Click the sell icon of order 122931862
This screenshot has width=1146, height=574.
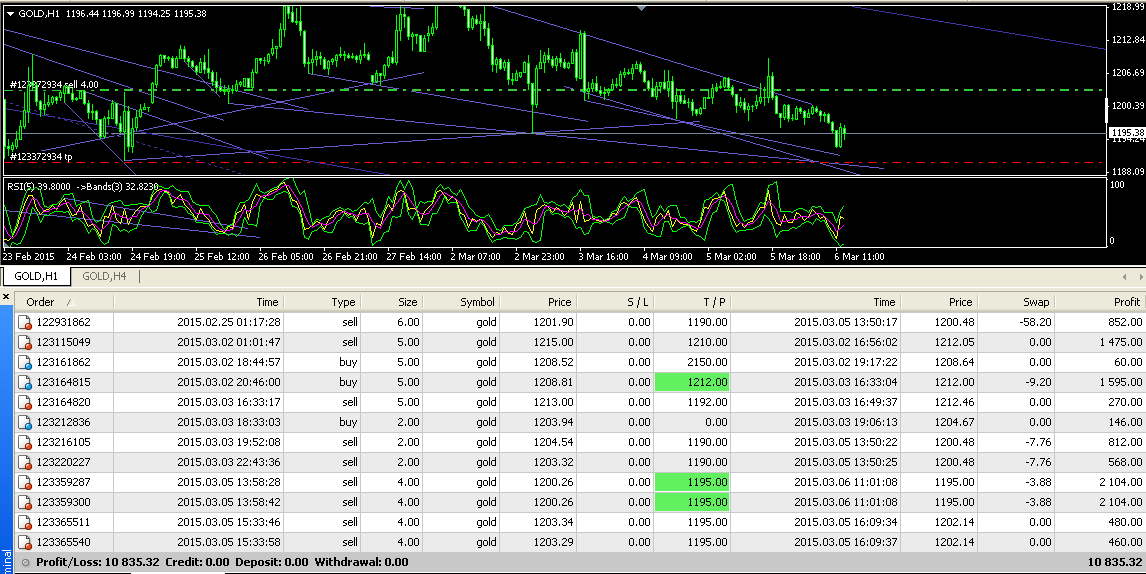point(25,322)
